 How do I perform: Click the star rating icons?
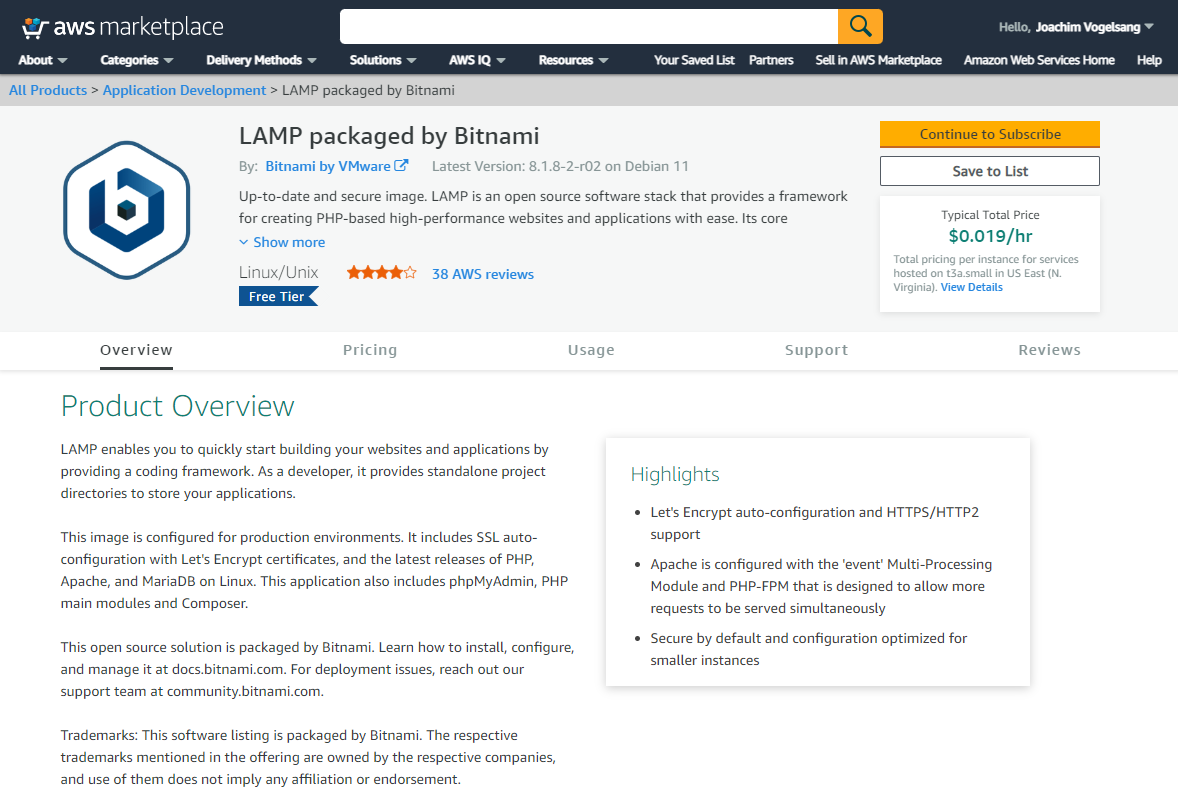point(381,273)
